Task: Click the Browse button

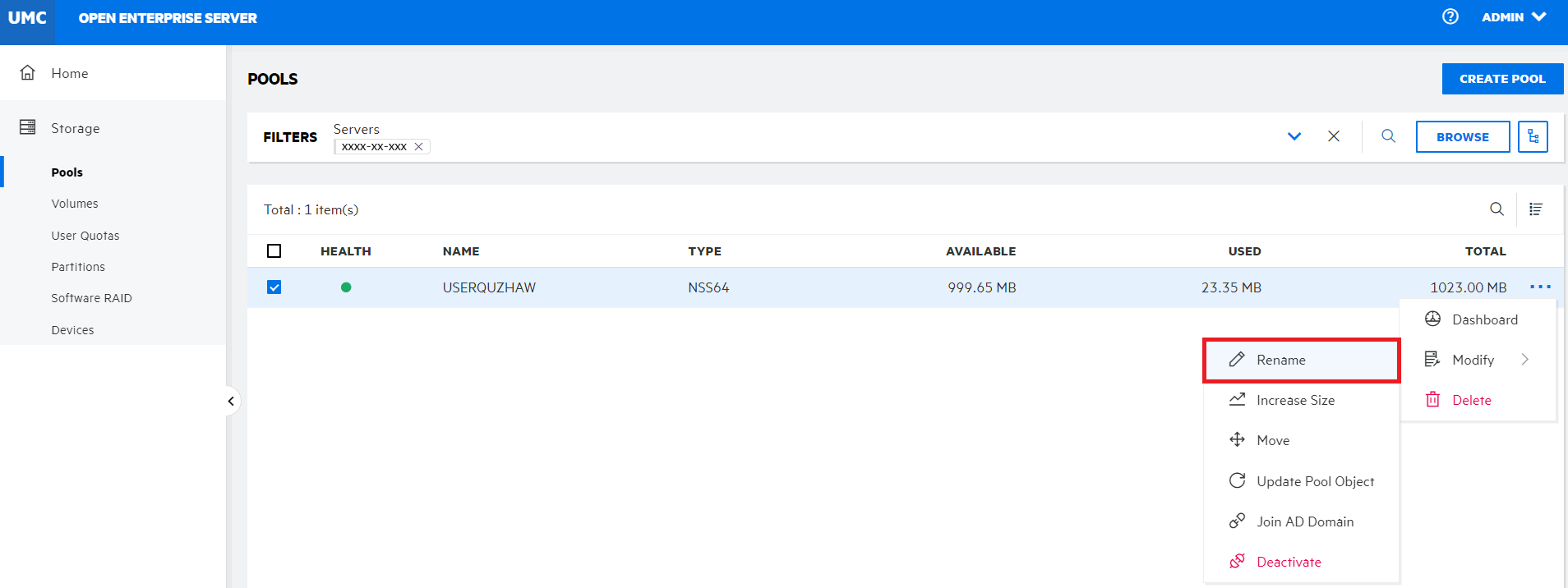Action: [x=1462, y=137]
